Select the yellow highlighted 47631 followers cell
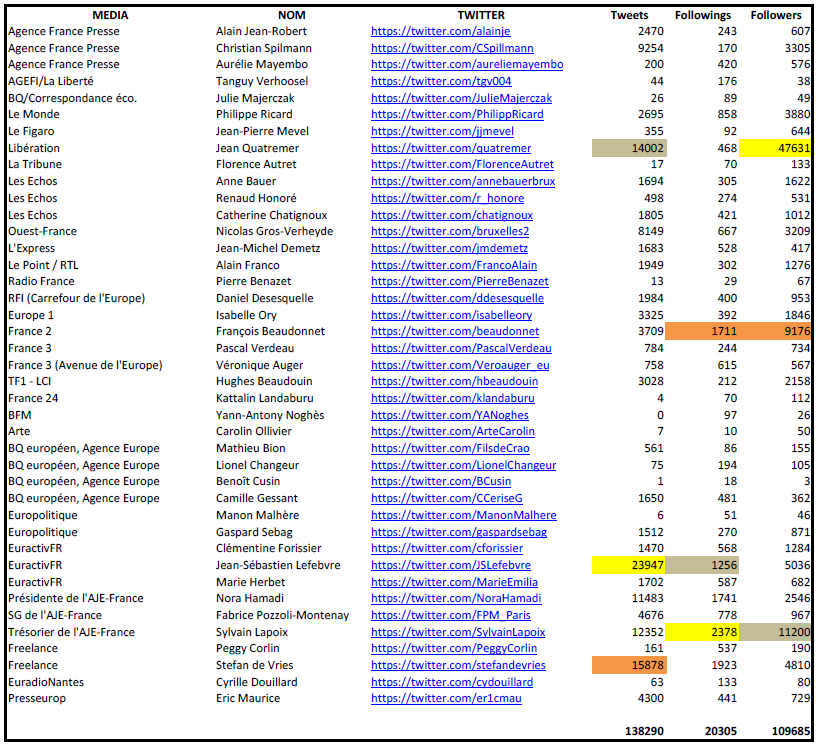The width and height of the screenshot is (817, 745). [776, 148]
